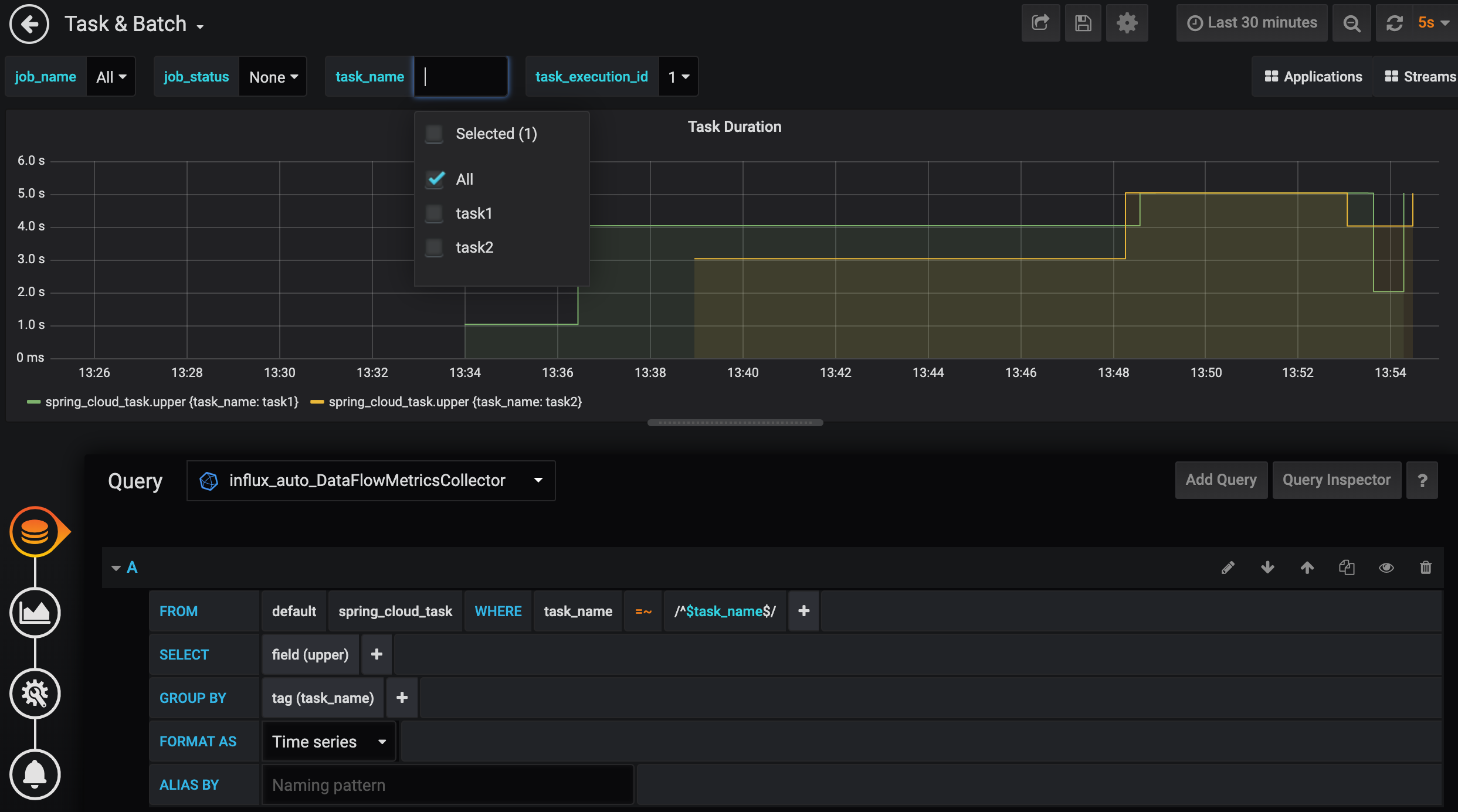Click the share dashboard icon
The height and width of the screenshot is (812, 1458).
[x=1040, y=23]
